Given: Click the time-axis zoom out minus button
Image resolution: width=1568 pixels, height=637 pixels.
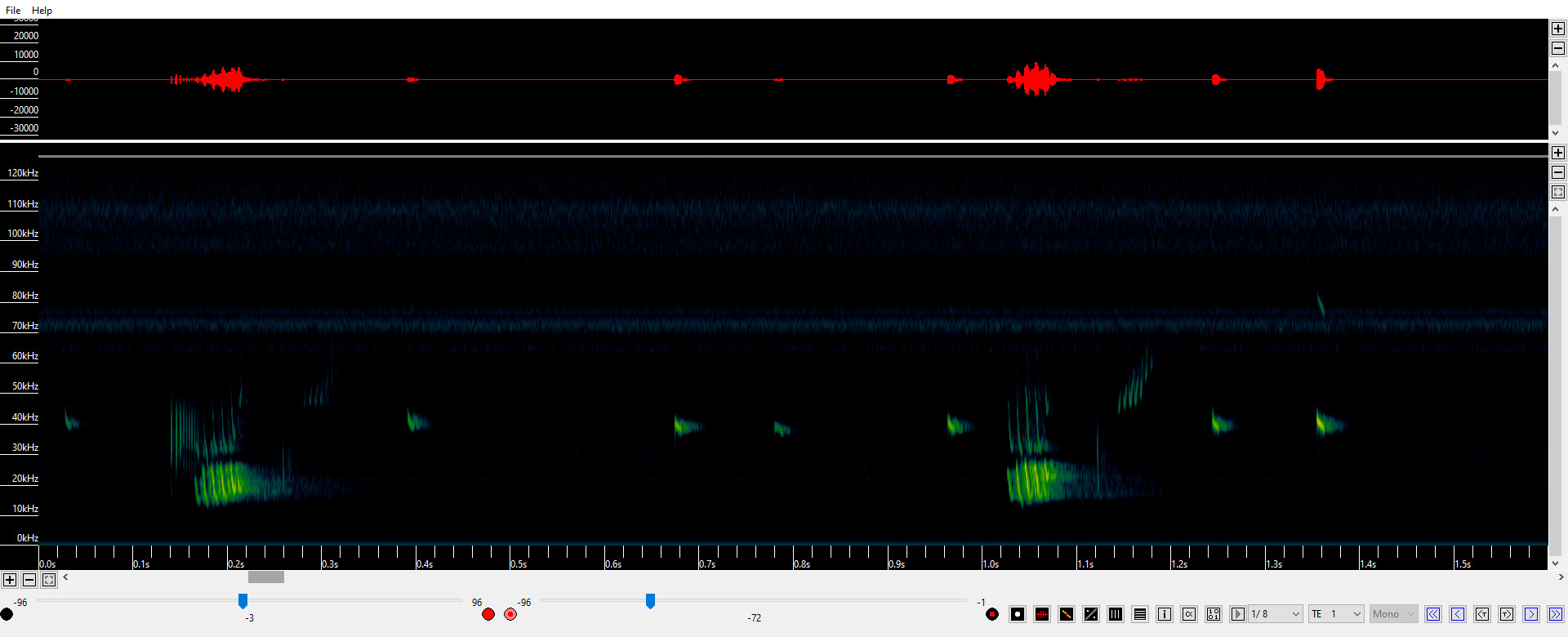Looking at the screenshot, I should click(29, 580).
